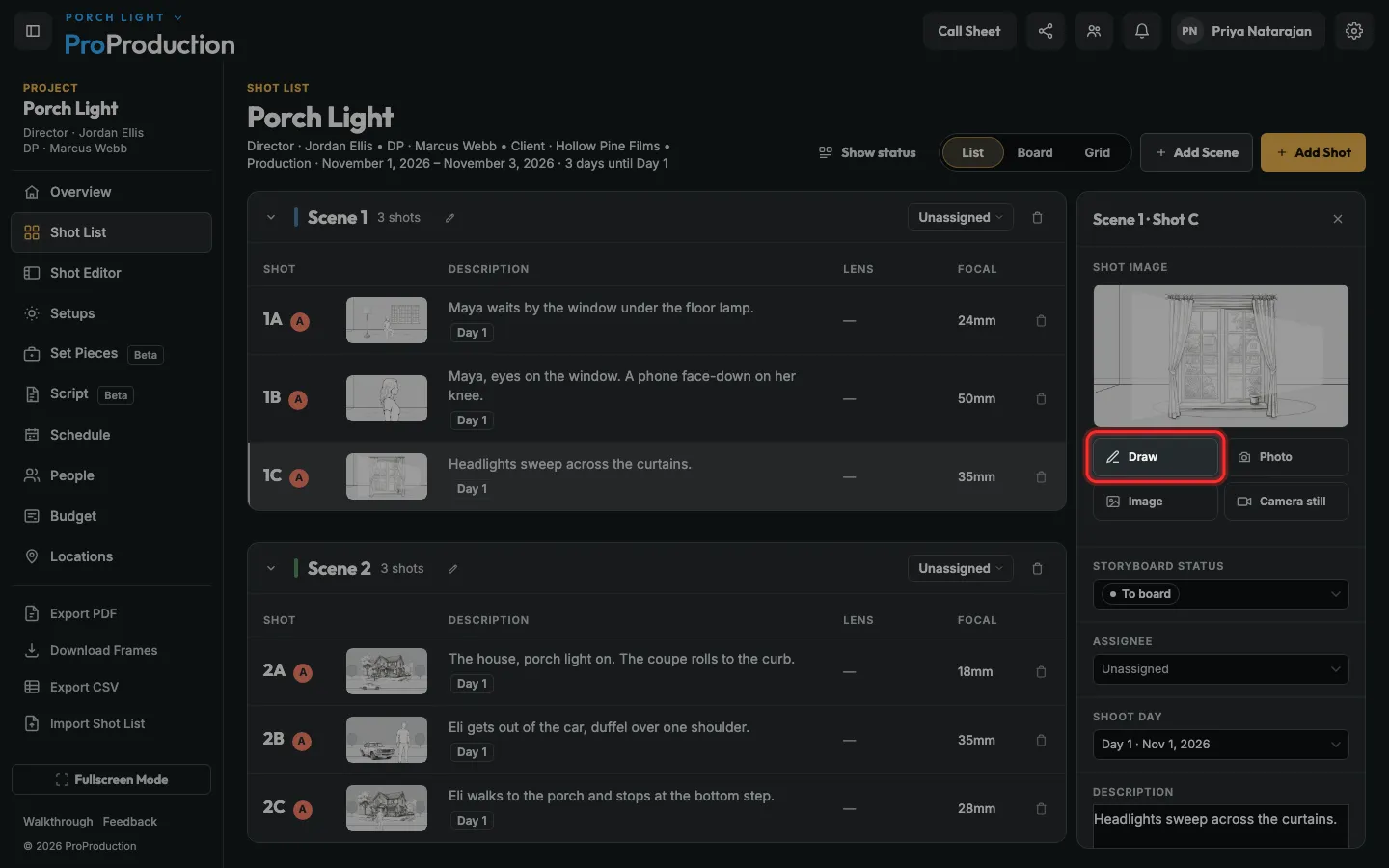
Task: Delete shot 2A with its trash icon
Action: pos(1041,672)
